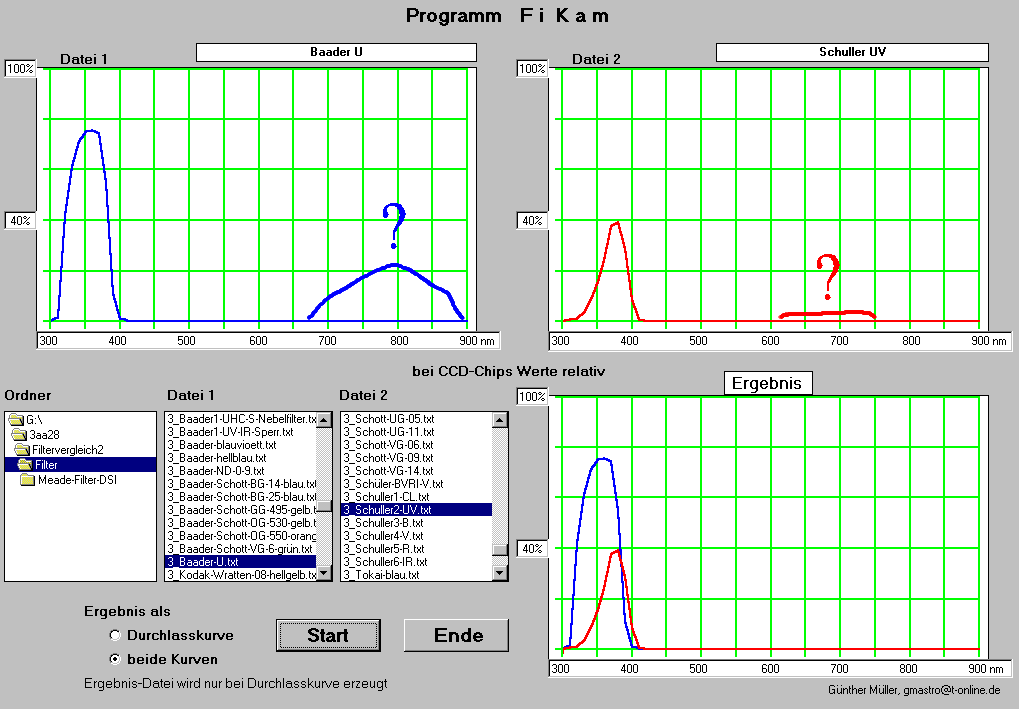
Task: Open the 3aa28 folder icon
Action: click(x=20, y=435)
